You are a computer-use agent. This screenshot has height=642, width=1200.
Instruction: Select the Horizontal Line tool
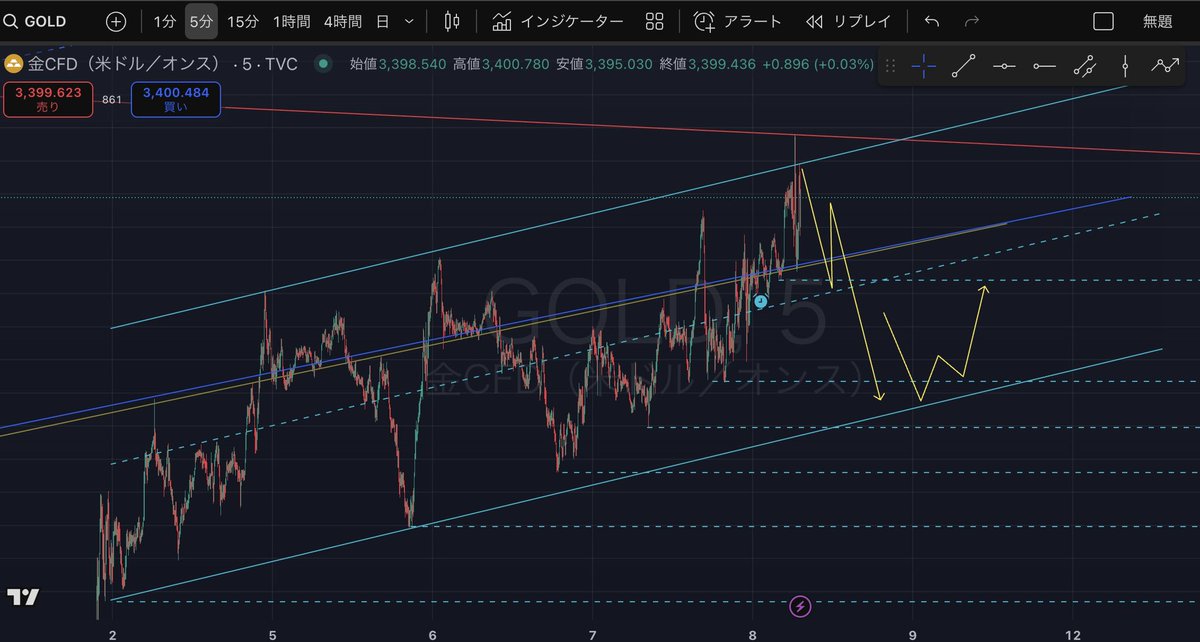click(1004, 66)
